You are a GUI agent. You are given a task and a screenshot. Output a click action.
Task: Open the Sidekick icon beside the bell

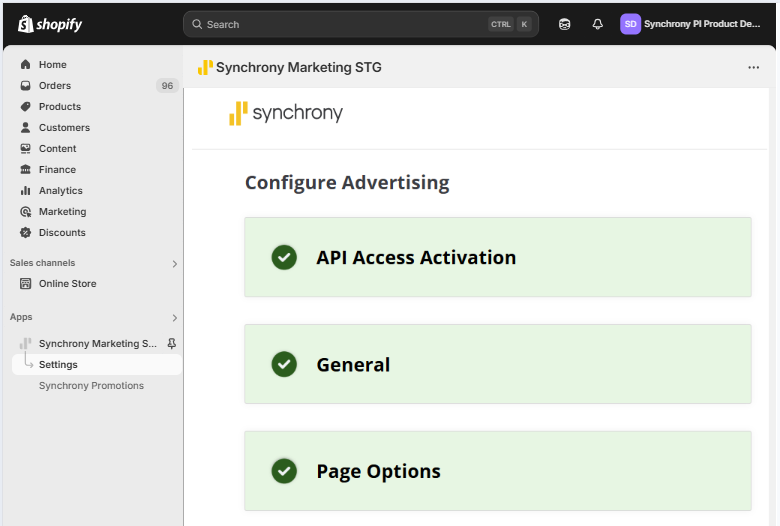pos(565,24)
